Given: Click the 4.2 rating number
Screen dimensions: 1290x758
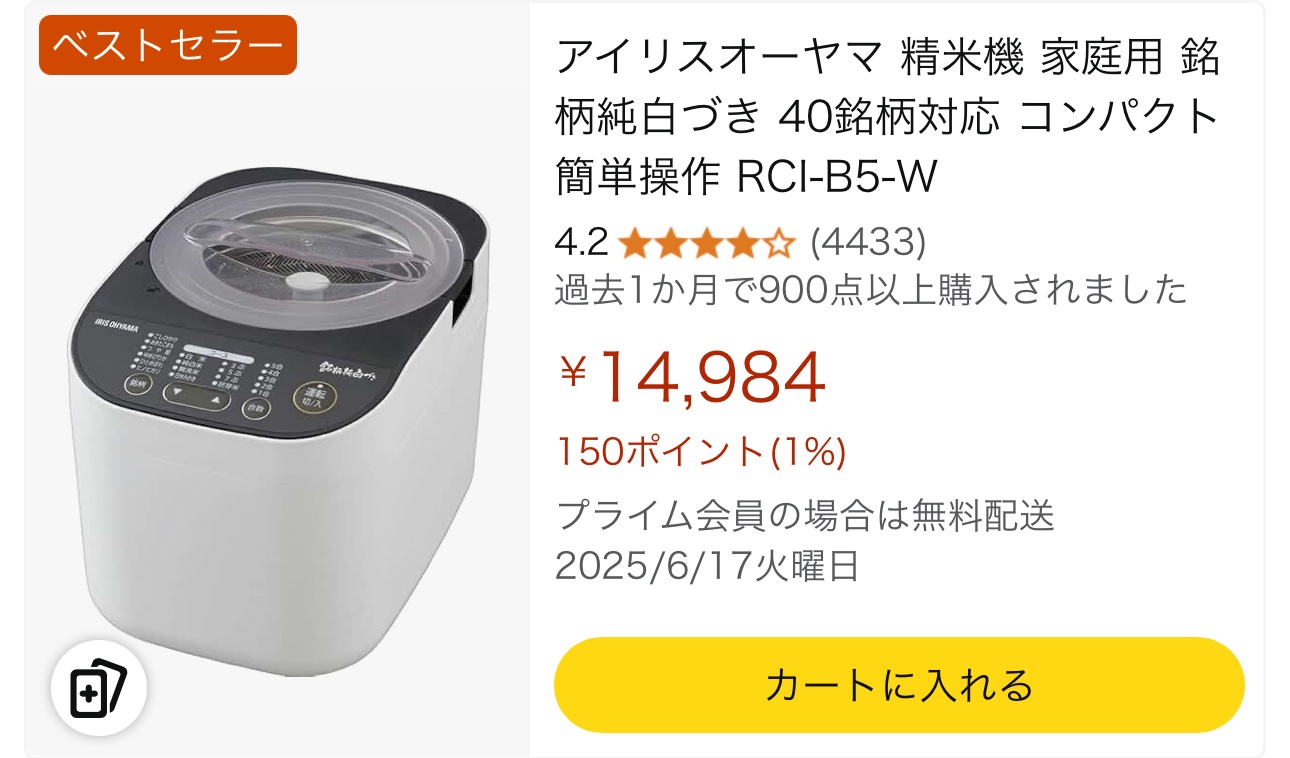Looking at the screenshot, I should 582,242.
